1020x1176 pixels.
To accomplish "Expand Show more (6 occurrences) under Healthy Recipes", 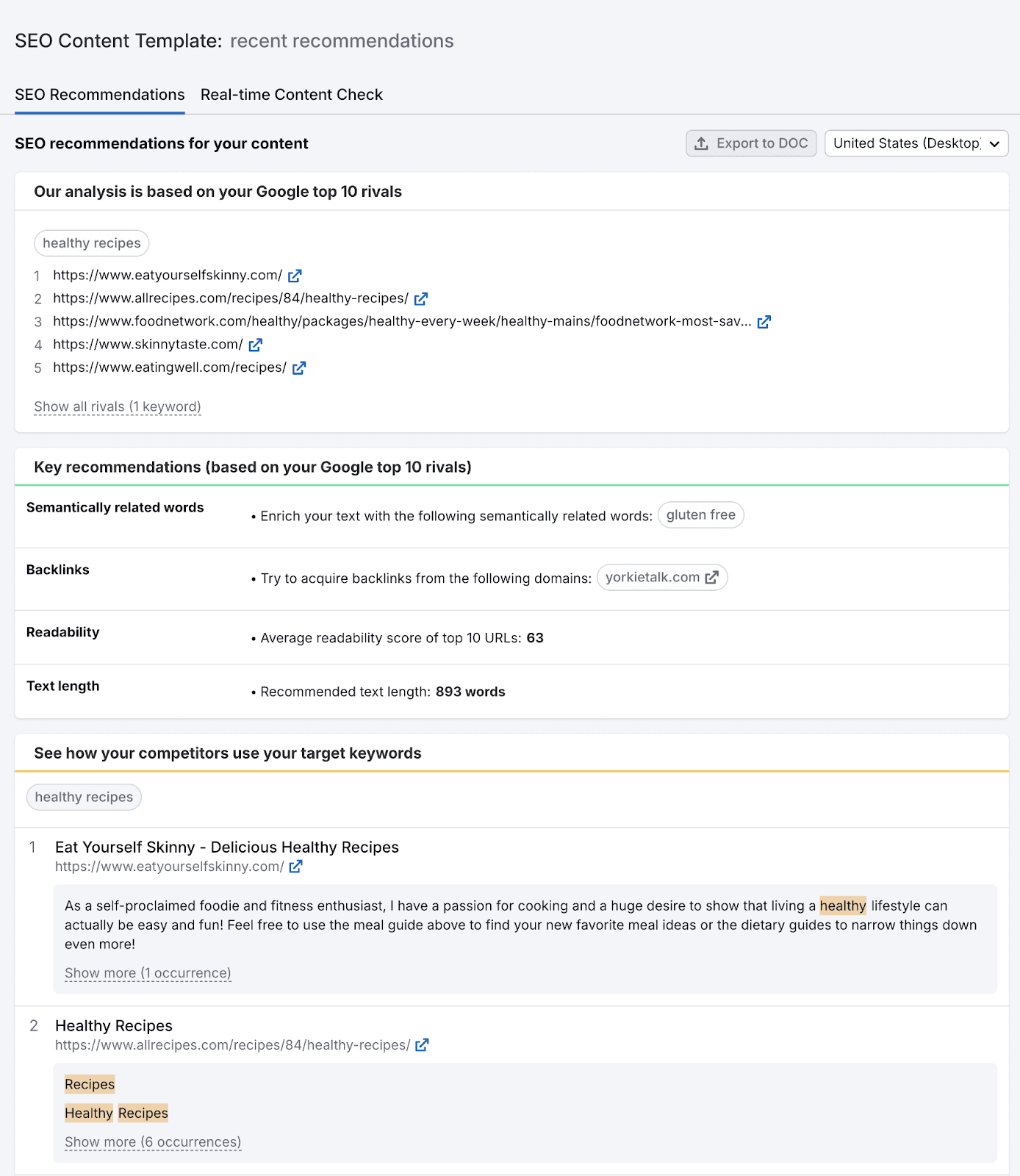I will click(x=152, y=1142).
